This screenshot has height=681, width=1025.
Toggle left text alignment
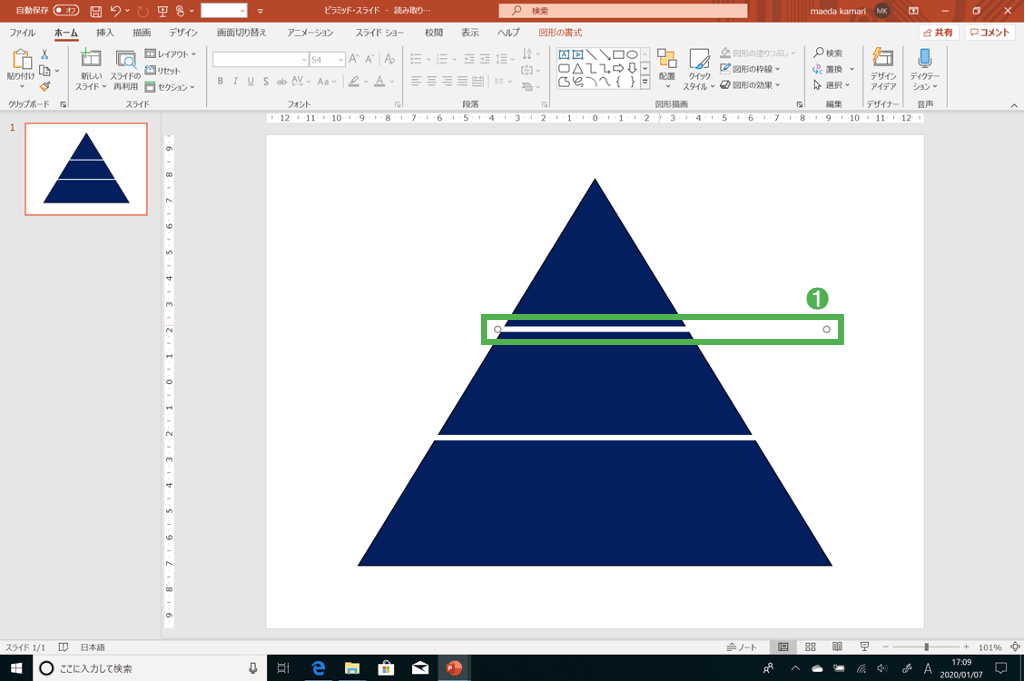(416, 81)
